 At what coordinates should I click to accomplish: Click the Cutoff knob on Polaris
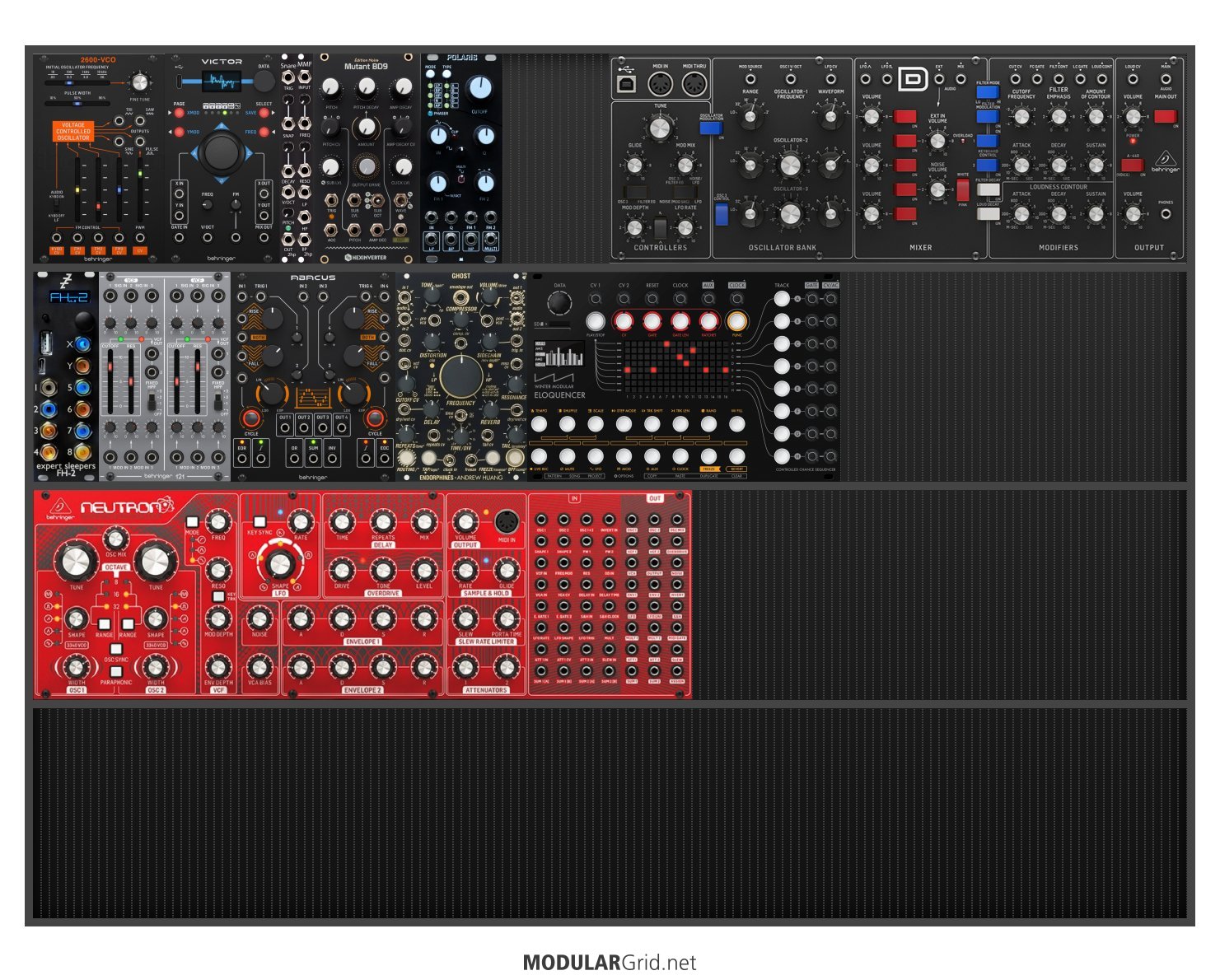coord(479,87)
